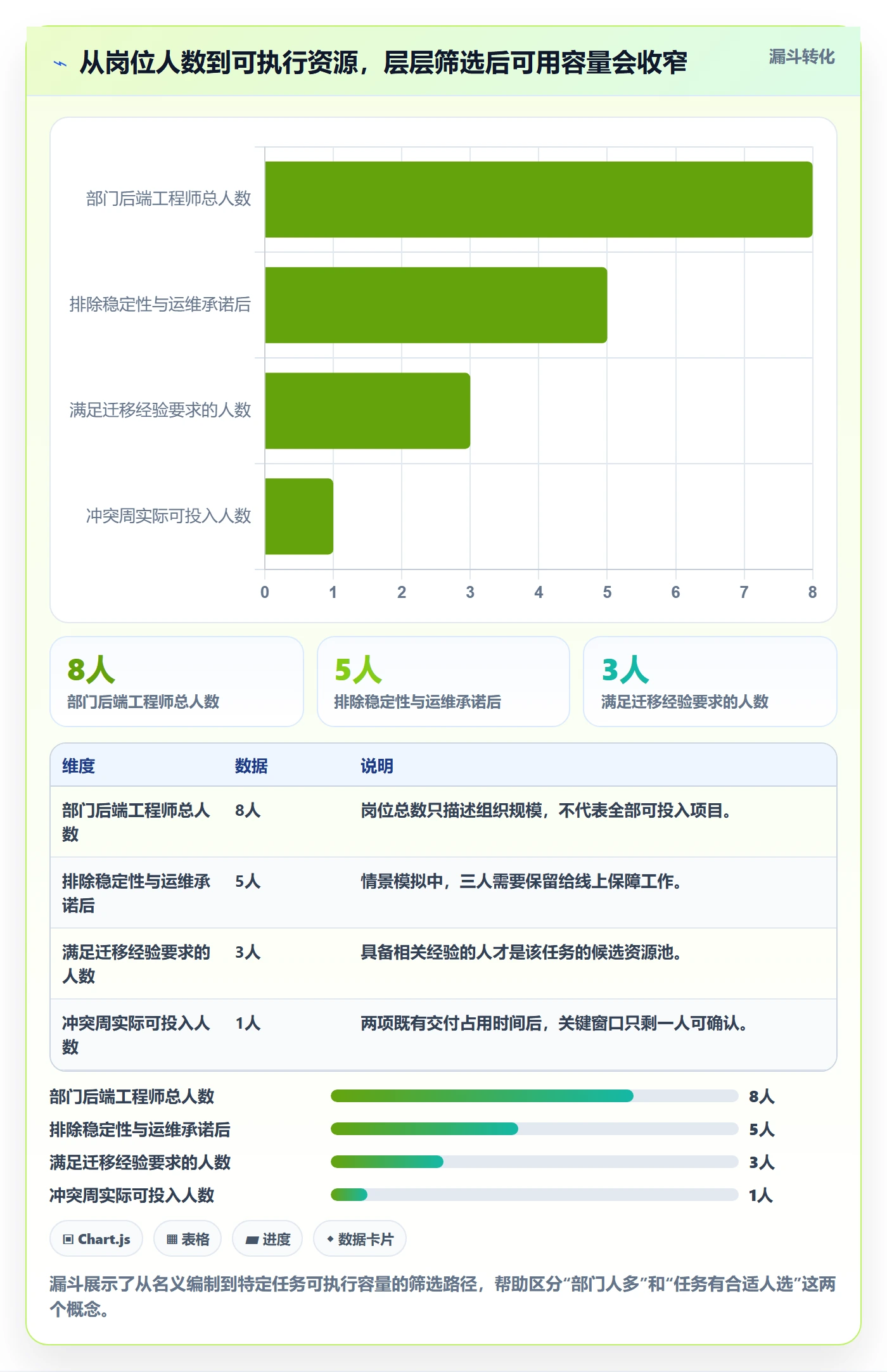Click progress value 1人
The height and width of the screenshot is (1372, 887).
[x=761, y=1195]
